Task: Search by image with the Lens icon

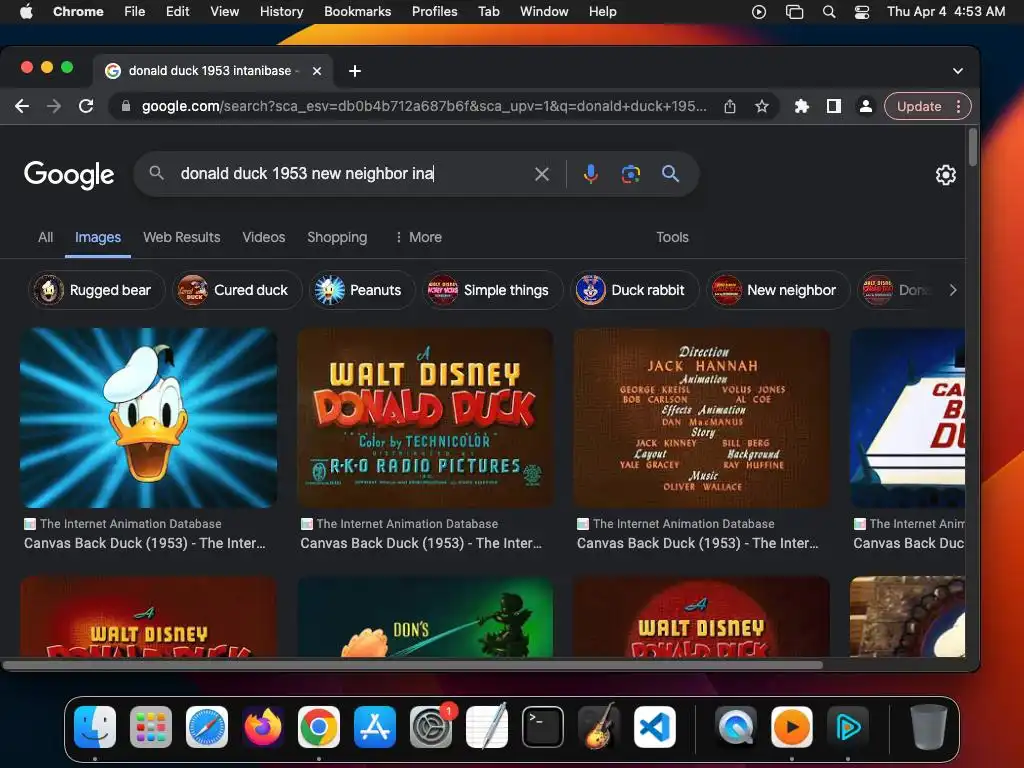Action: [x=630, y=174]
